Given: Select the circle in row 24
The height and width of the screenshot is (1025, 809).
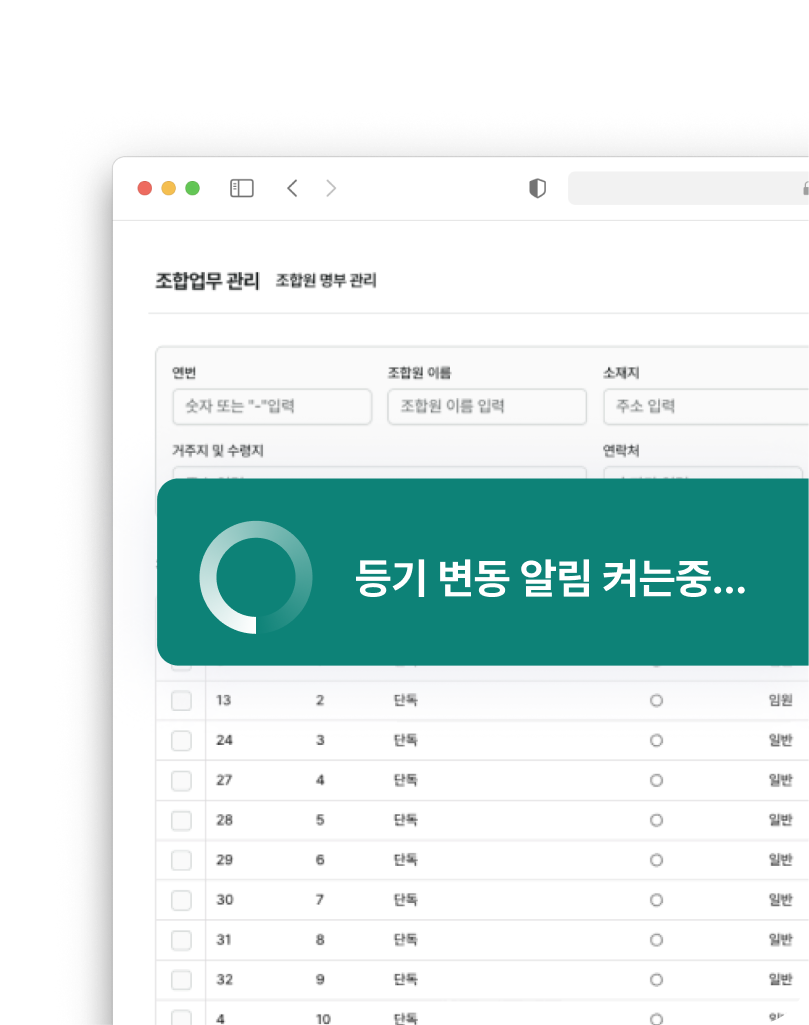Looking at the screenshot, I should (656, 741).
